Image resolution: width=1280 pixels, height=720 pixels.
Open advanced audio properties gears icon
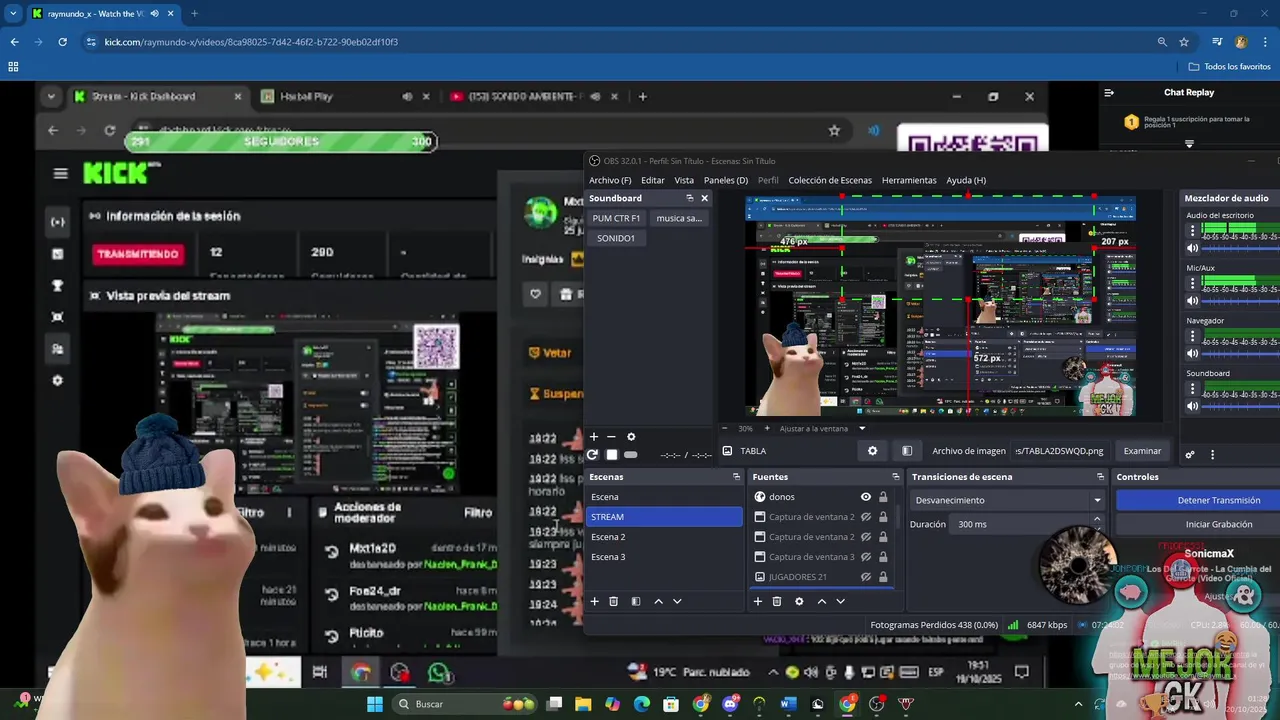tap(1190, 455)
